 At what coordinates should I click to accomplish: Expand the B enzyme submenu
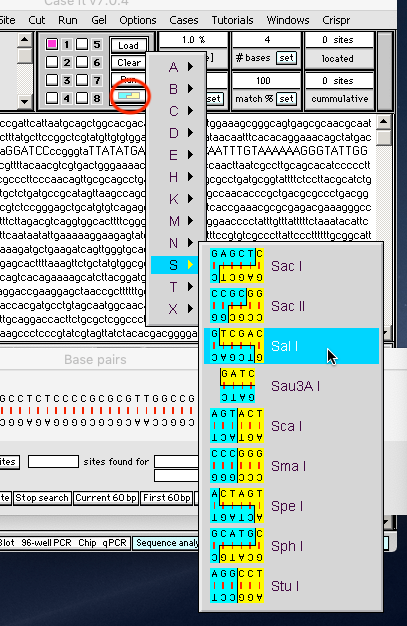pyautogui.click(x=176, y=89)
